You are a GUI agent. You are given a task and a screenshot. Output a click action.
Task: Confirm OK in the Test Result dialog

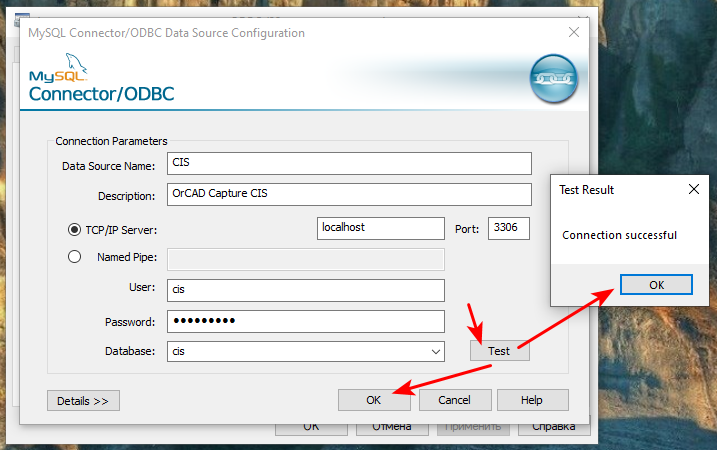(x=656, y=284)
